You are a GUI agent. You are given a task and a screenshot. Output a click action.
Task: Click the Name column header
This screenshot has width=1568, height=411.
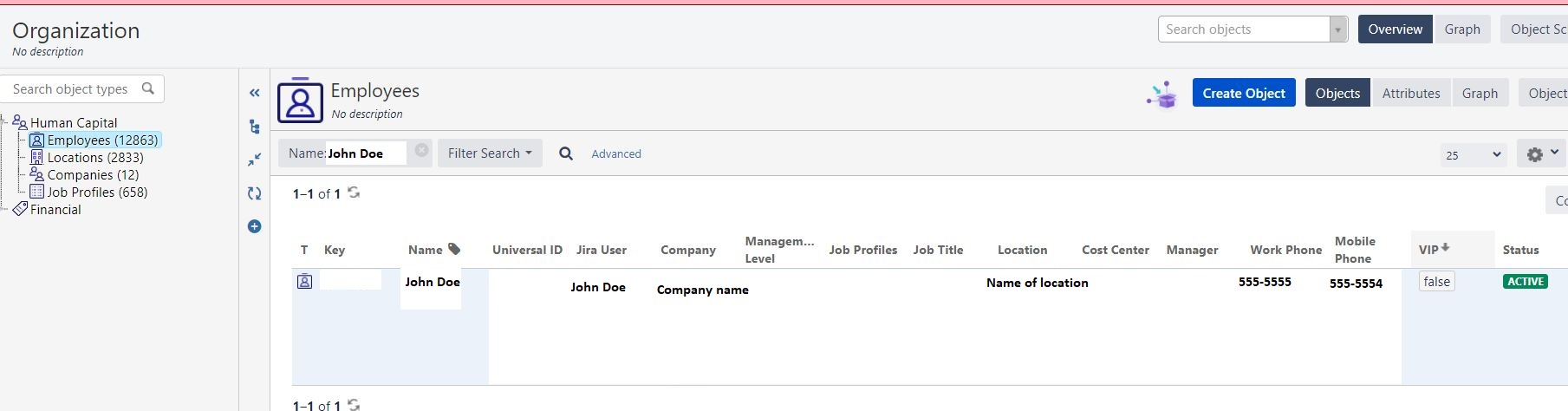click(x=425, y=250)
